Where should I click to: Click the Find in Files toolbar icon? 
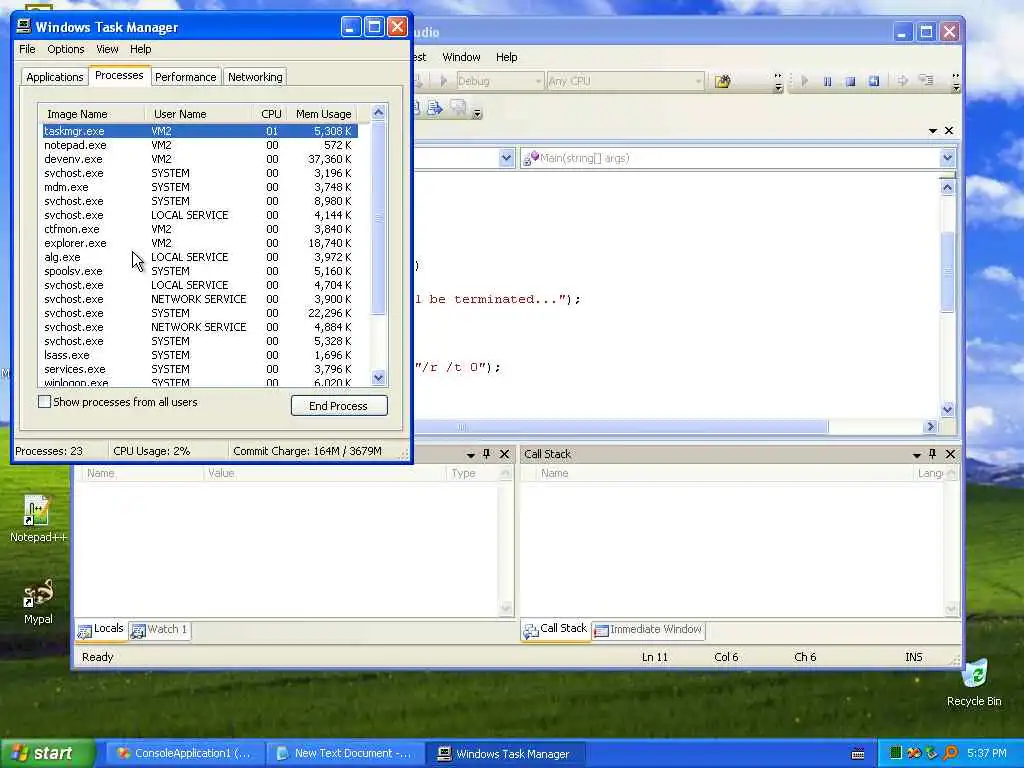[x=722, y=81]
